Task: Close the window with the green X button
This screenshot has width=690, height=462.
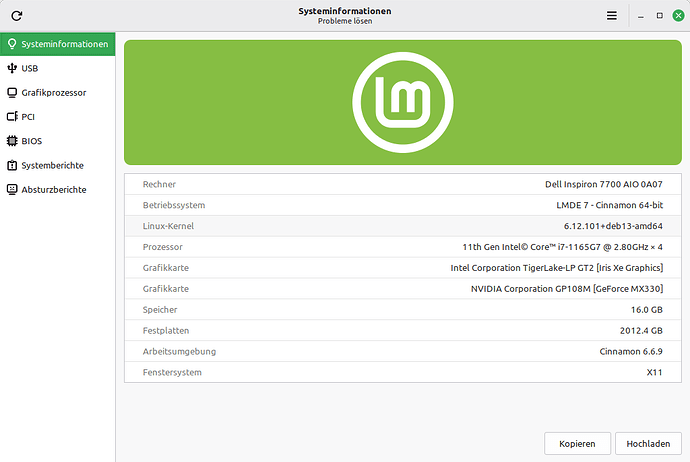Action: pos(679,16)
